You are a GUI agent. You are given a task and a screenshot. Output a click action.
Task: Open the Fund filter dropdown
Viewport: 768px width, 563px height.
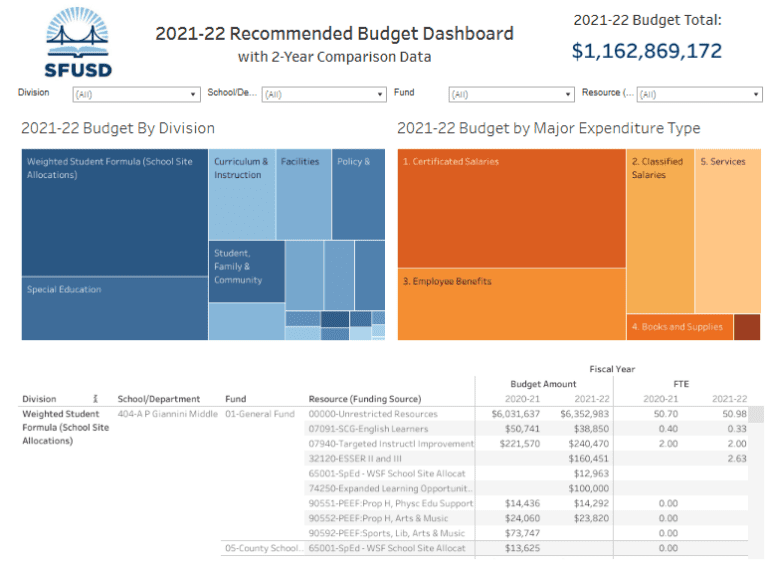point(511,94)
